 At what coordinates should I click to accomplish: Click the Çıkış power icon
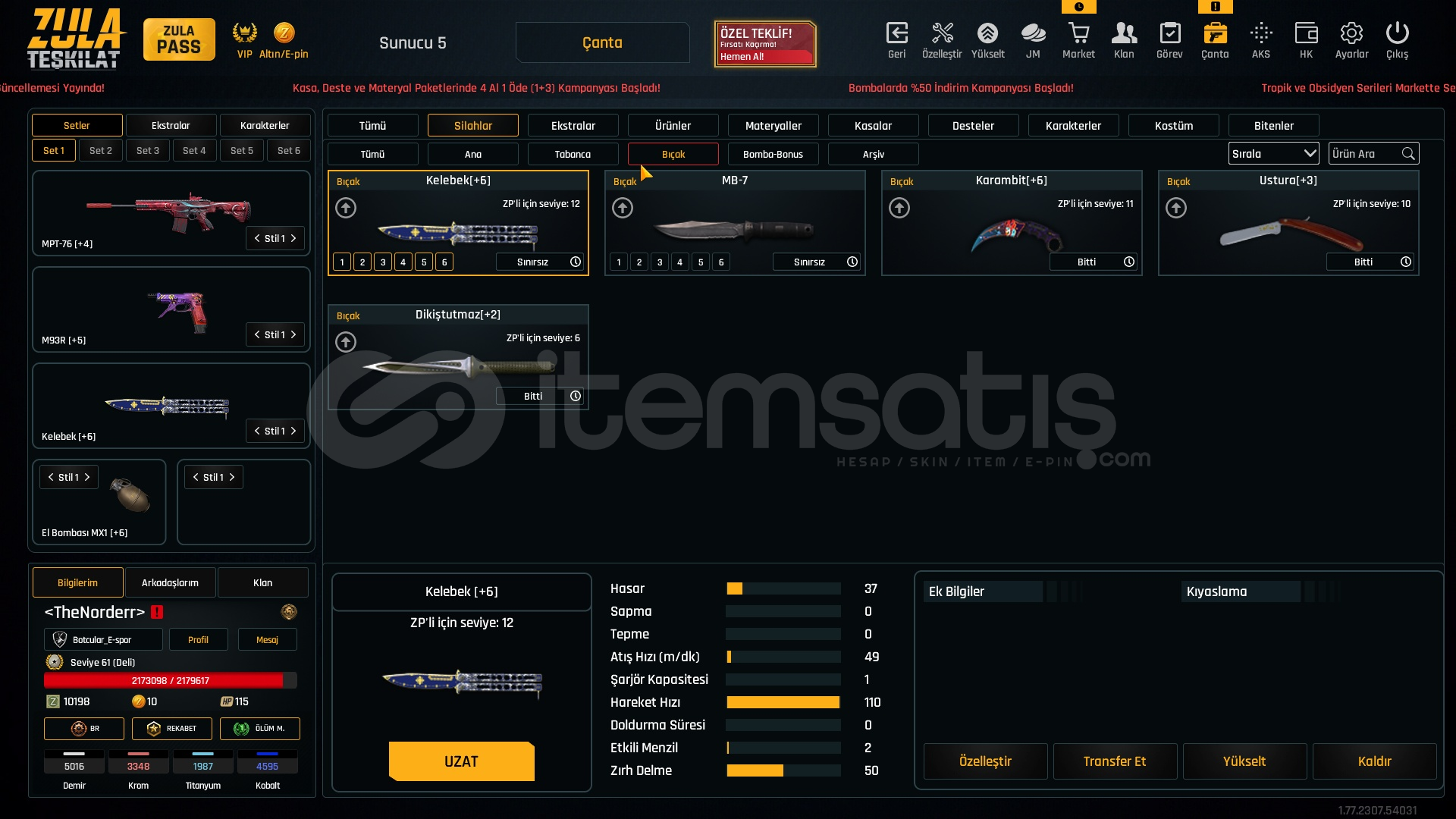pyautogui.click(x=1397, y=33)
